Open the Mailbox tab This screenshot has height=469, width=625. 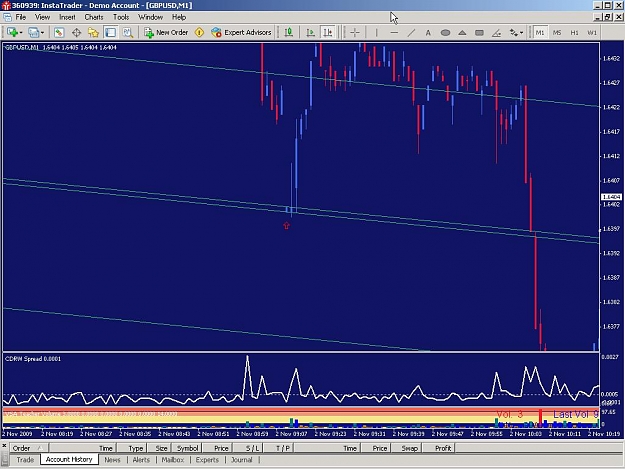click(173, 460)
